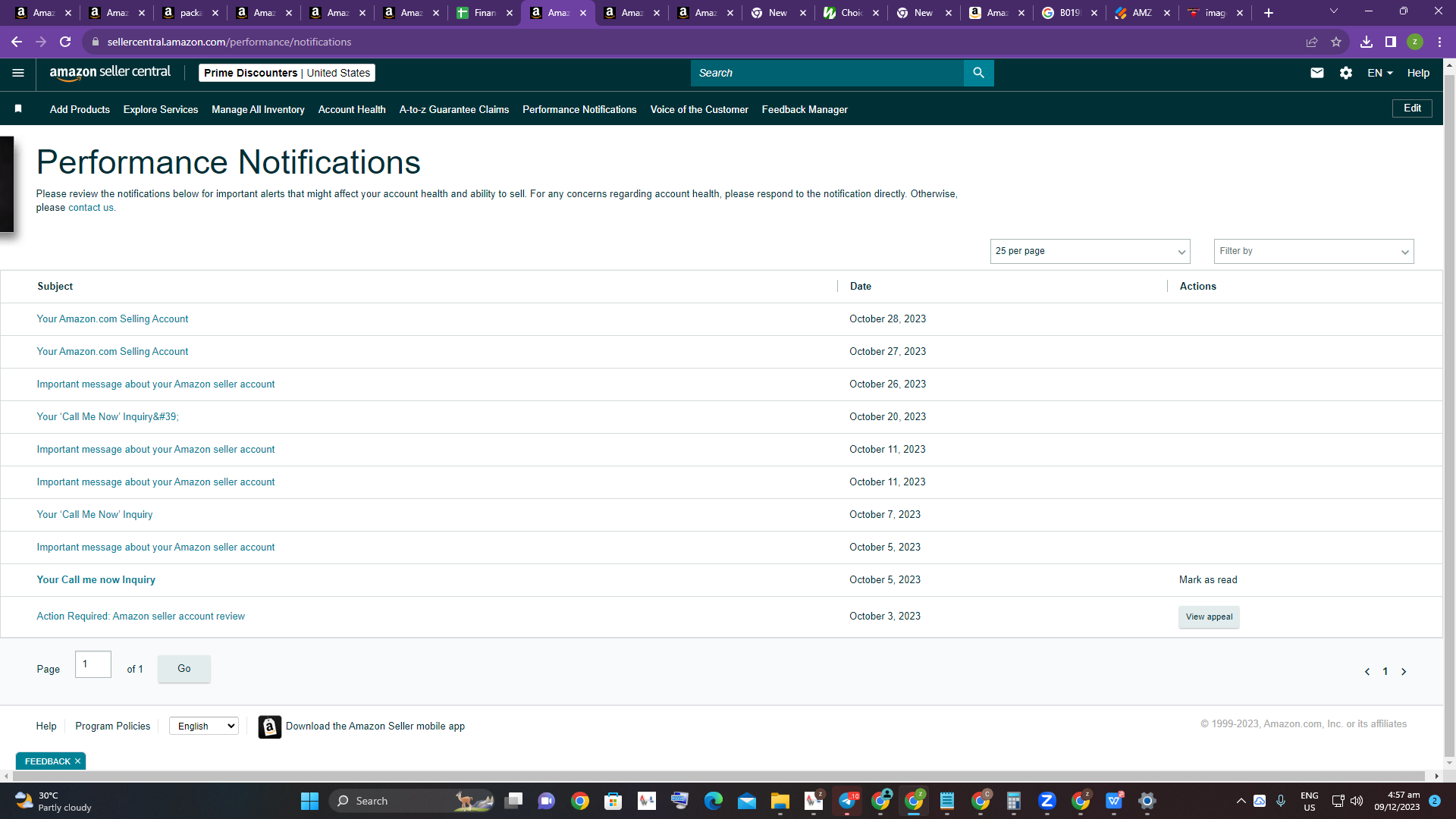Open the 25 per page dropdown
Viewport: 1456px width, 819px height.
(x=1090, y=251)
